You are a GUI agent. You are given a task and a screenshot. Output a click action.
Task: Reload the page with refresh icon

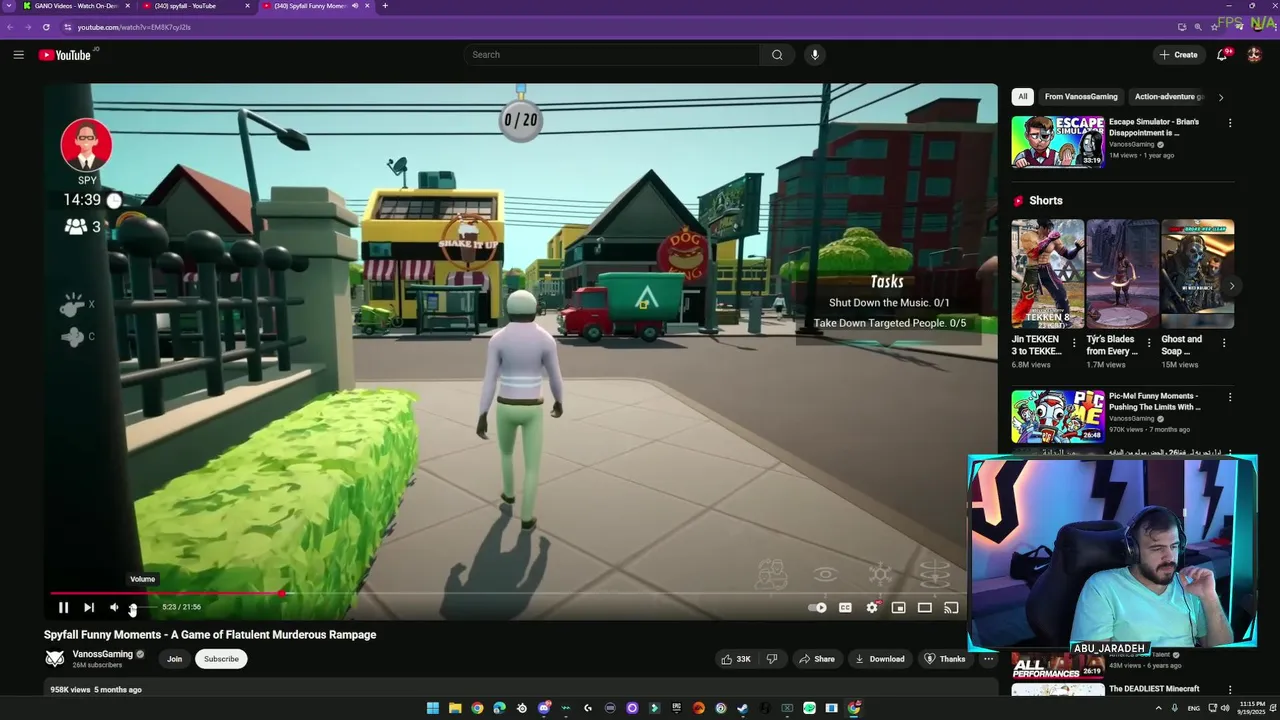46,27
